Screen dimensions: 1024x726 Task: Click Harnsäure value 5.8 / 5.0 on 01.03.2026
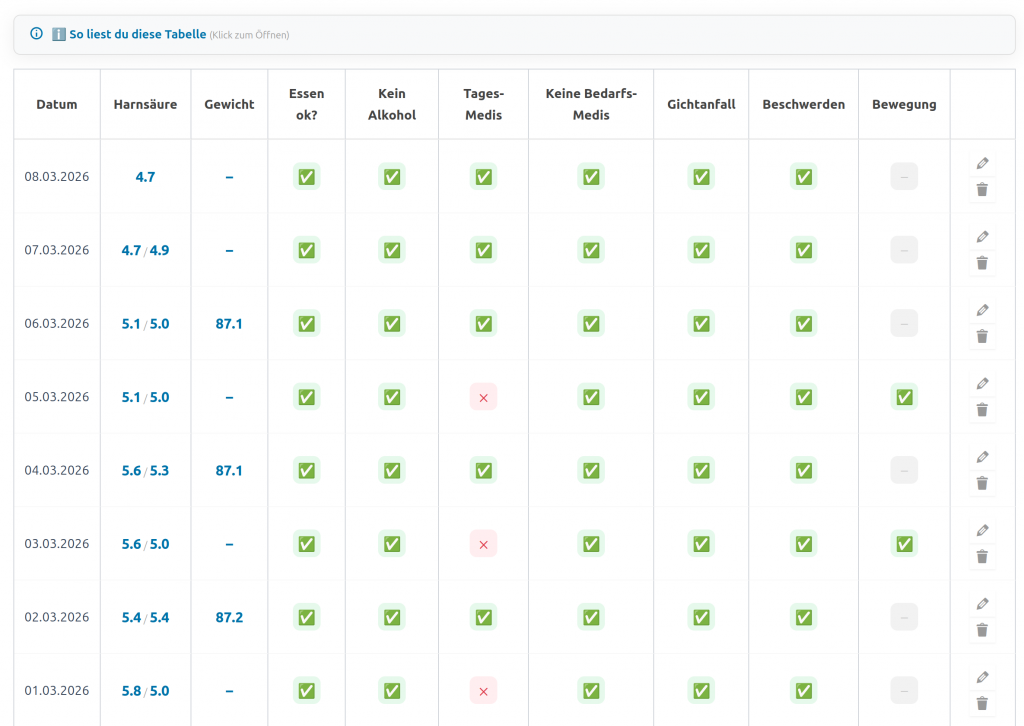tap(145, 691)
